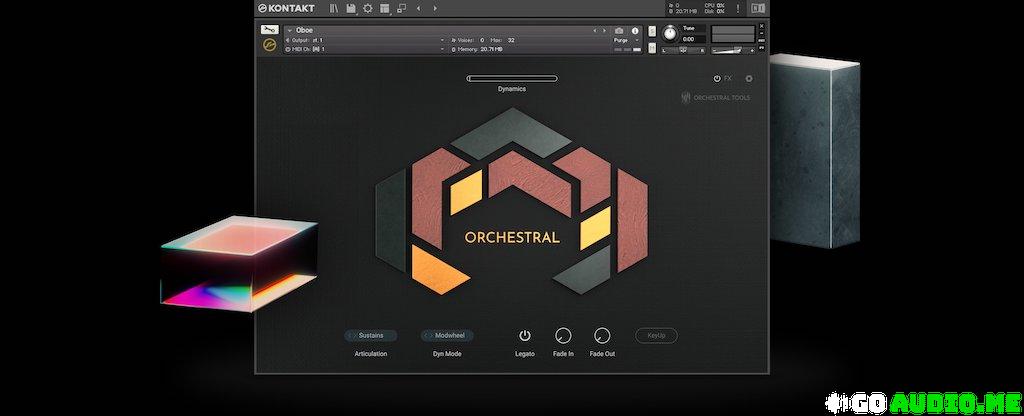Image resolution: width=1024 pixels, height=416 pixels.
Task: Adjust the Fade In knob
Action: point(563,336)
